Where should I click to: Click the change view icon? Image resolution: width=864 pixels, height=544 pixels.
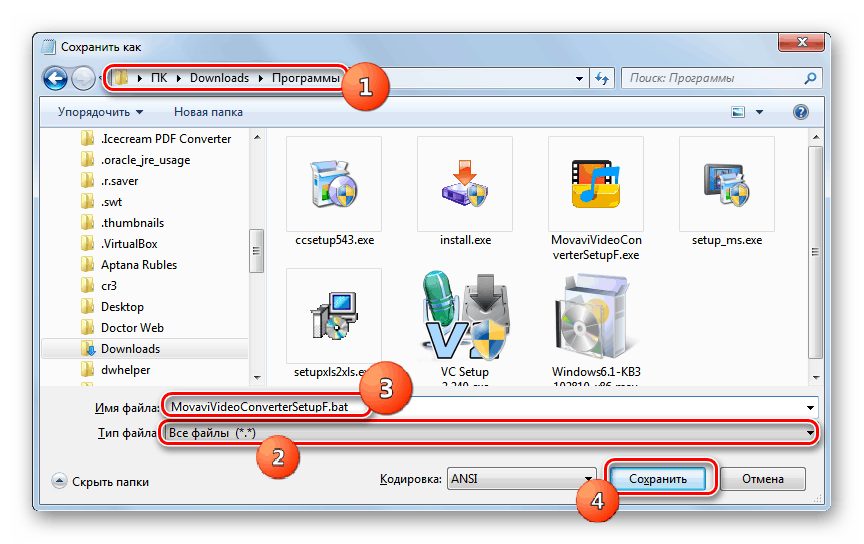738,112
